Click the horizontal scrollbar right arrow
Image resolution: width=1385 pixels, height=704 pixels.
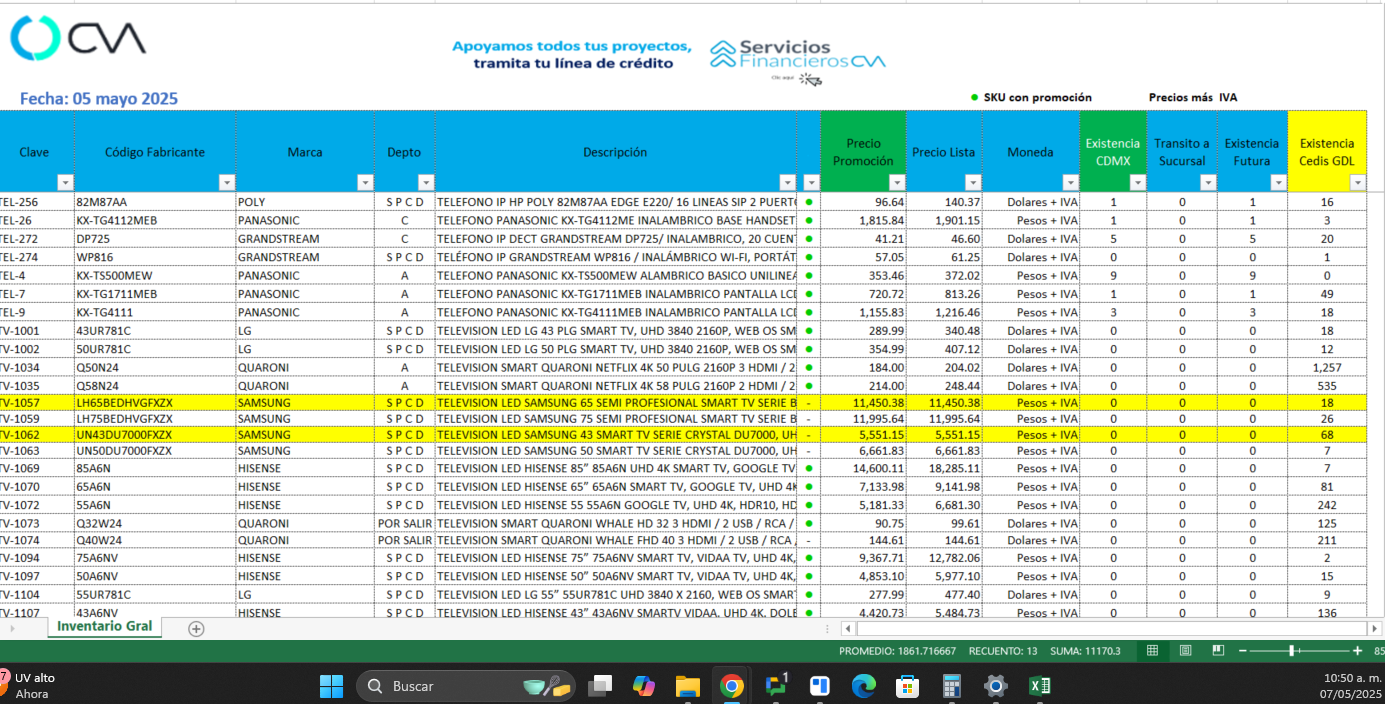1376,629
